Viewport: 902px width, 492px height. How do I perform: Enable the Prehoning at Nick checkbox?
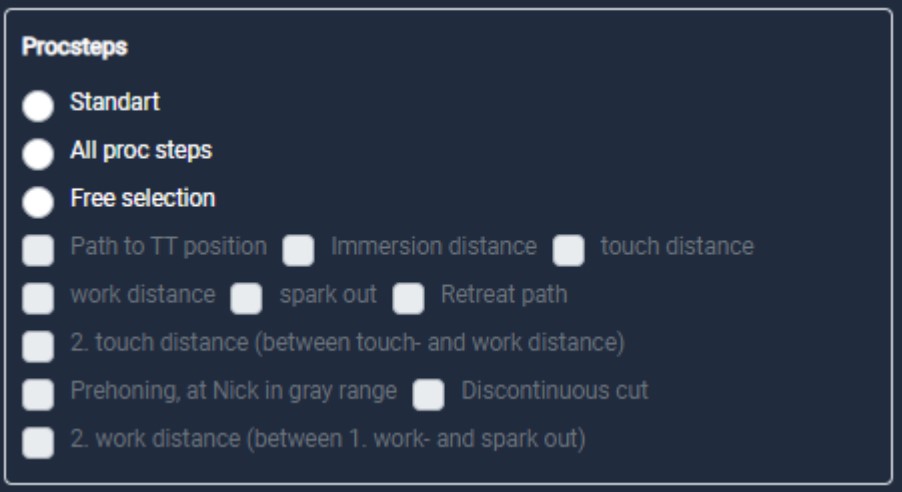coord(38,394)
